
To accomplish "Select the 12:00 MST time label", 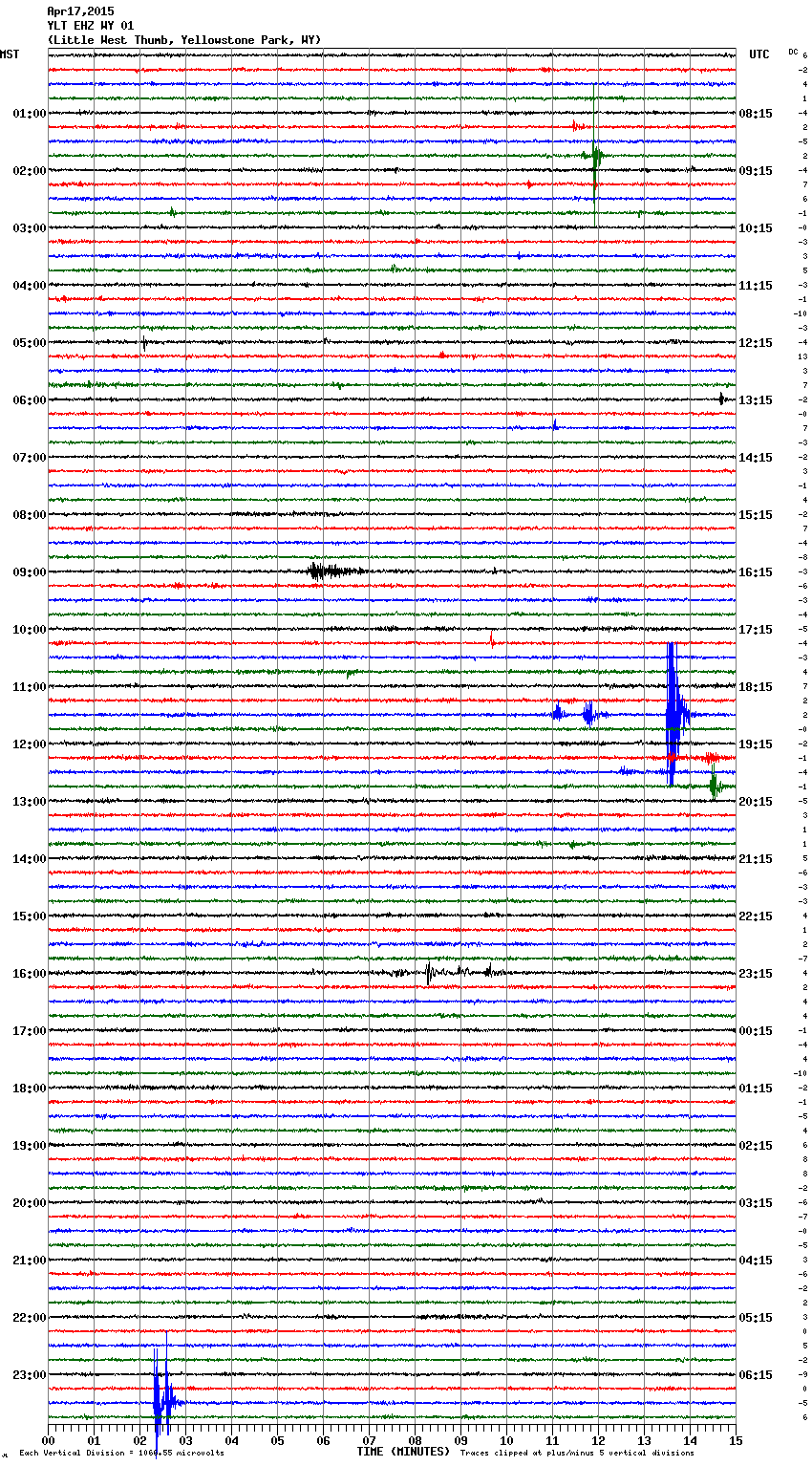I will tap(30, 744).
